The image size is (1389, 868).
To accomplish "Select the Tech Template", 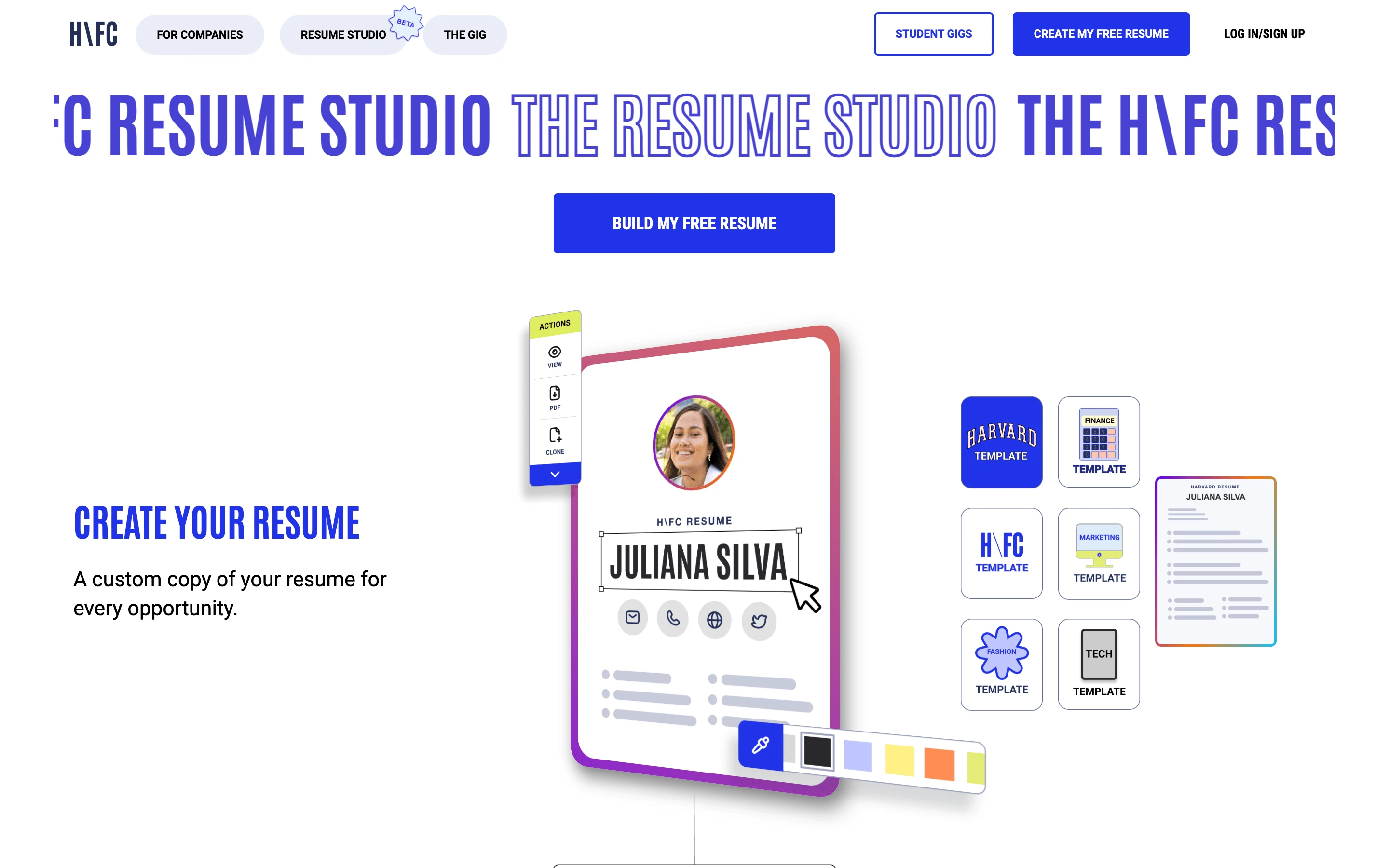I will coord(1098,660).
